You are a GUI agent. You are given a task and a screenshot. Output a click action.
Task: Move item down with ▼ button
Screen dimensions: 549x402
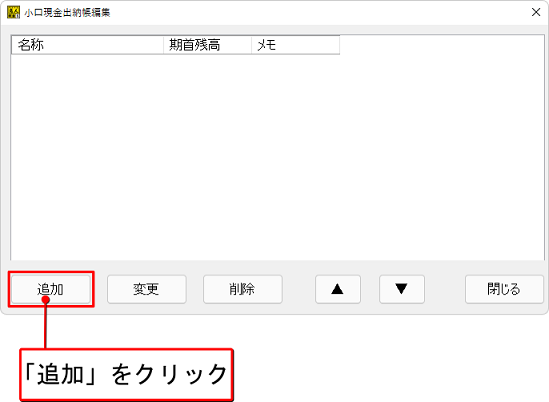[402, 289]
